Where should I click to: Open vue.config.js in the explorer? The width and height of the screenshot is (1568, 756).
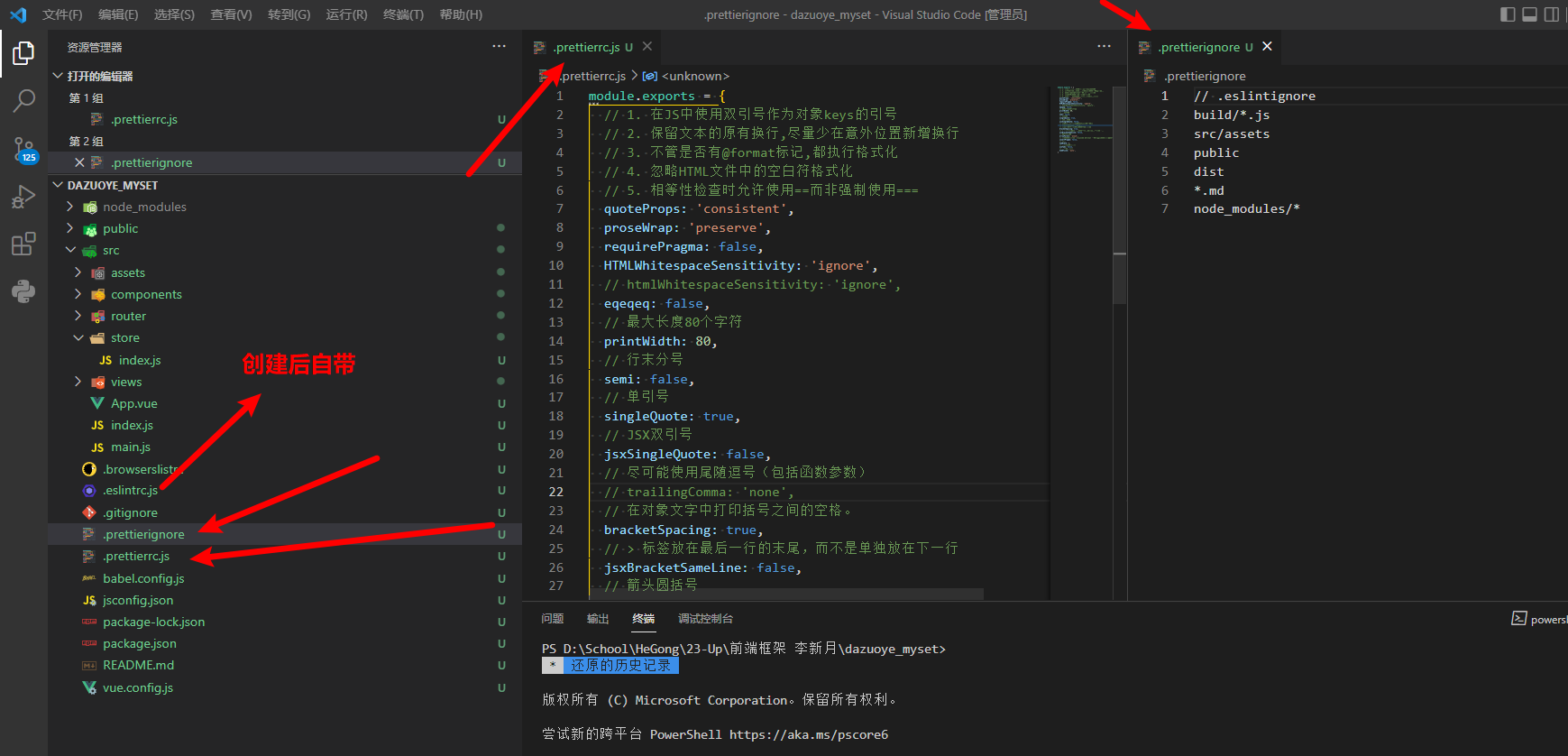285,687
